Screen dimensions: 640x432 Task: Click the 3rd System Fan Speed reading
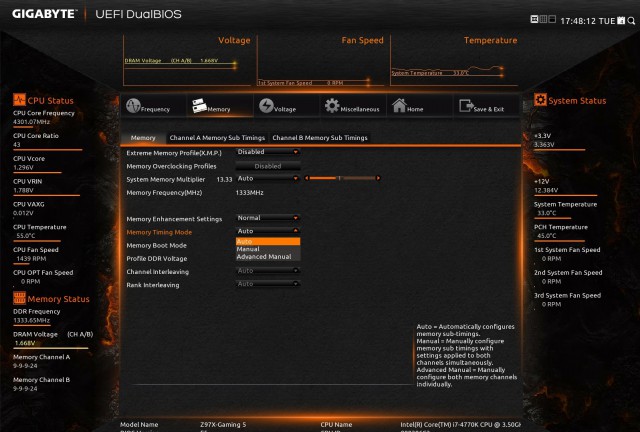click(x=567, y=300)
